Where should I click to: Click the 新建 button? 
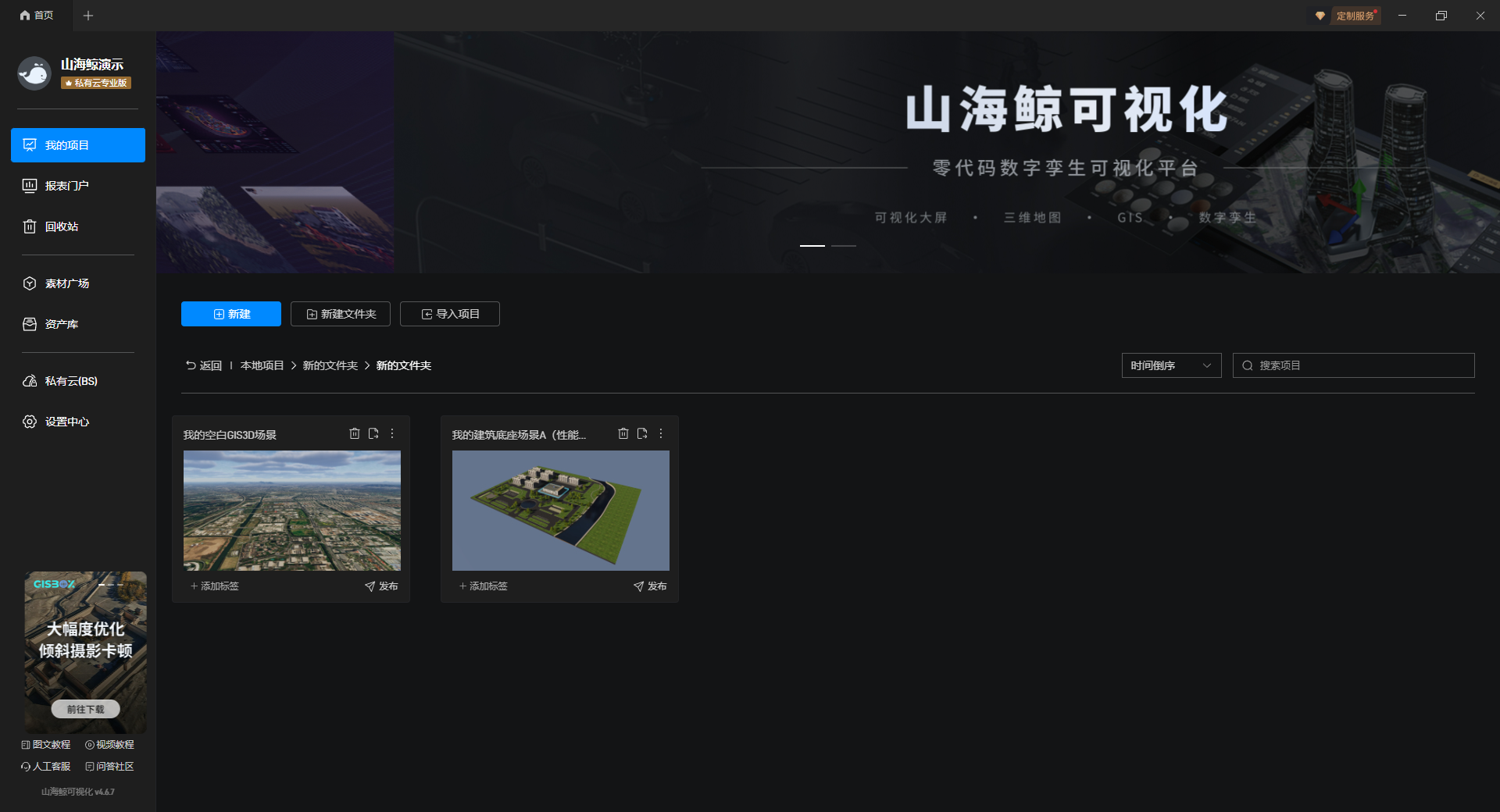[x=231, y=314]
